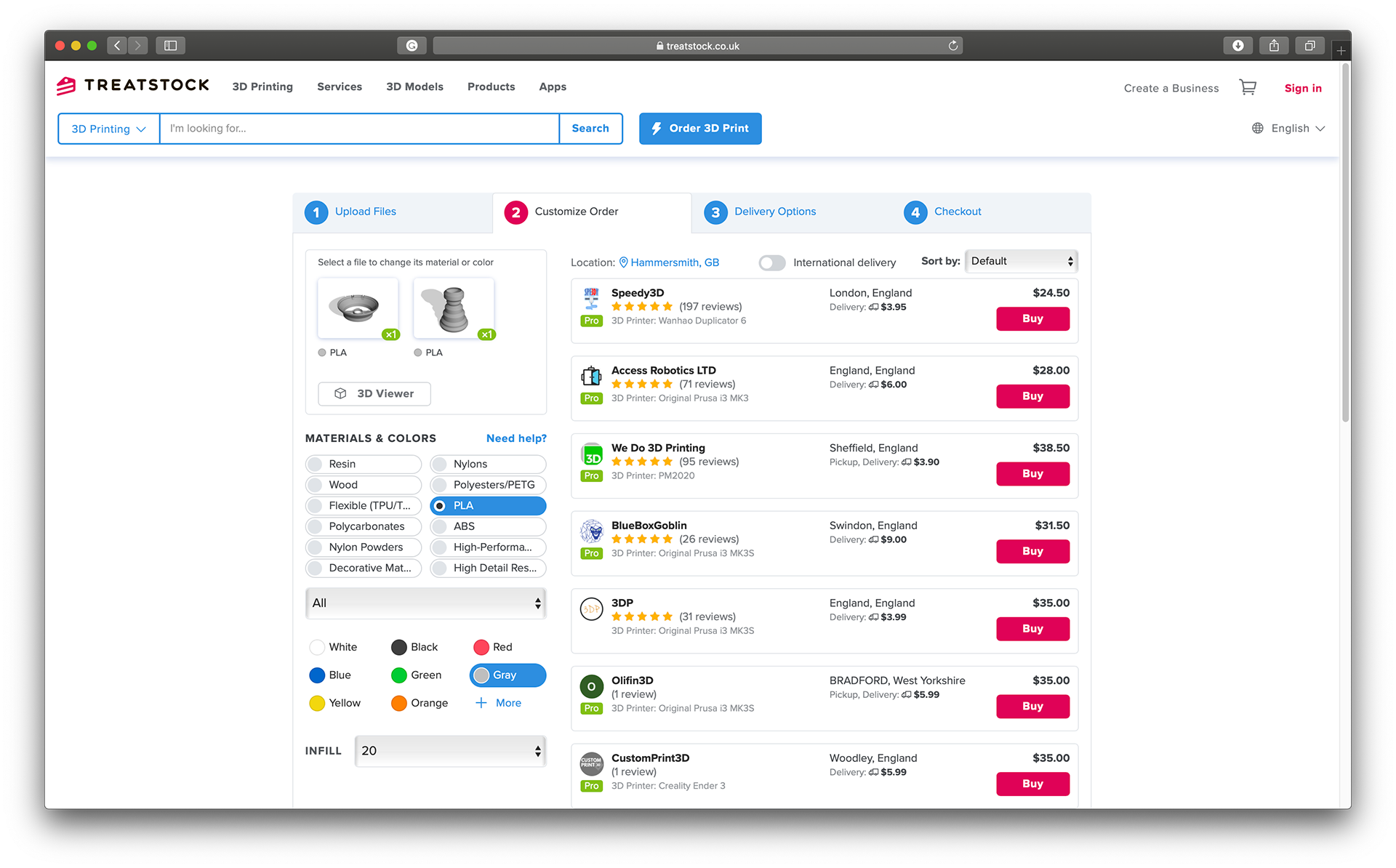The image size is (1396, 868).
Task: Reload page with refresh icon
Action: click(952, 46)
